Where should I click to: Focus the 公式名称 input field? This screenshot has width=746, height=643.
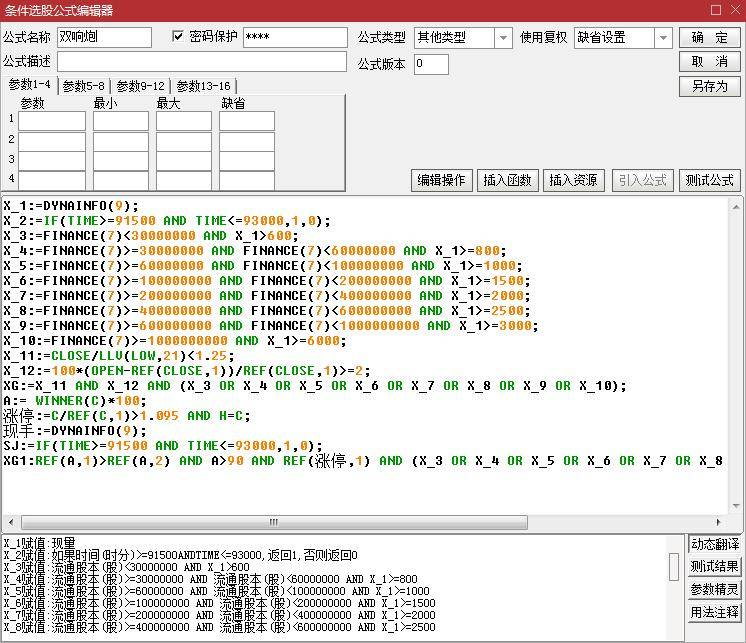coord(104,37)
